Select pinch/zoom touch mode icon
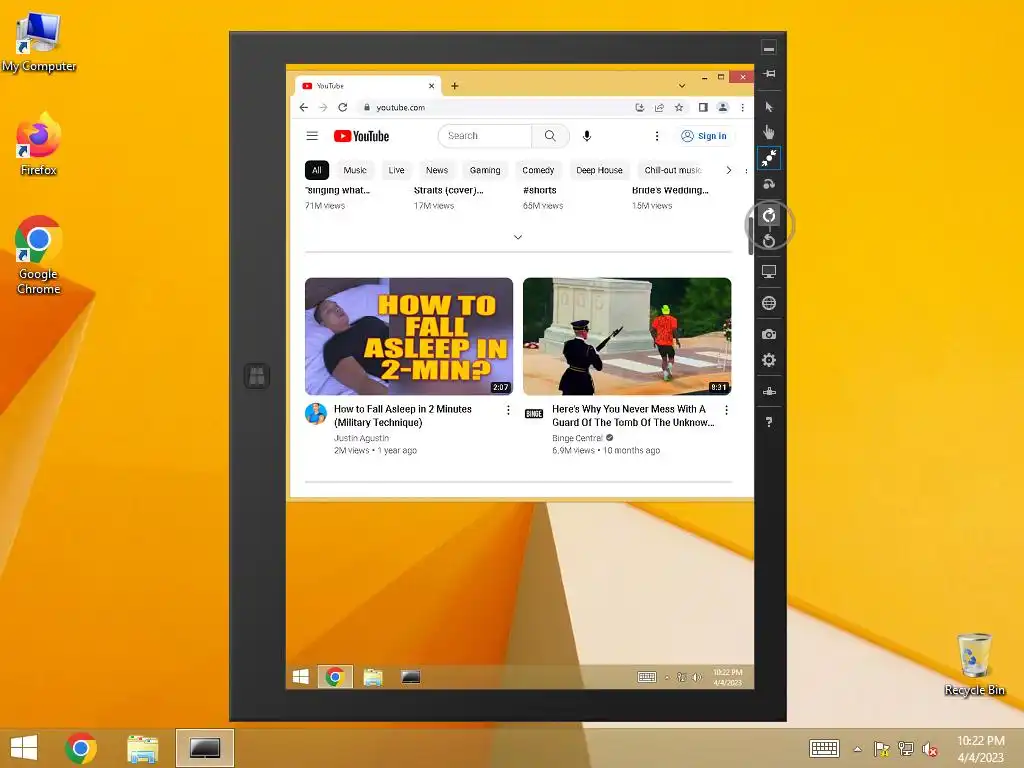 click(769, 158)
